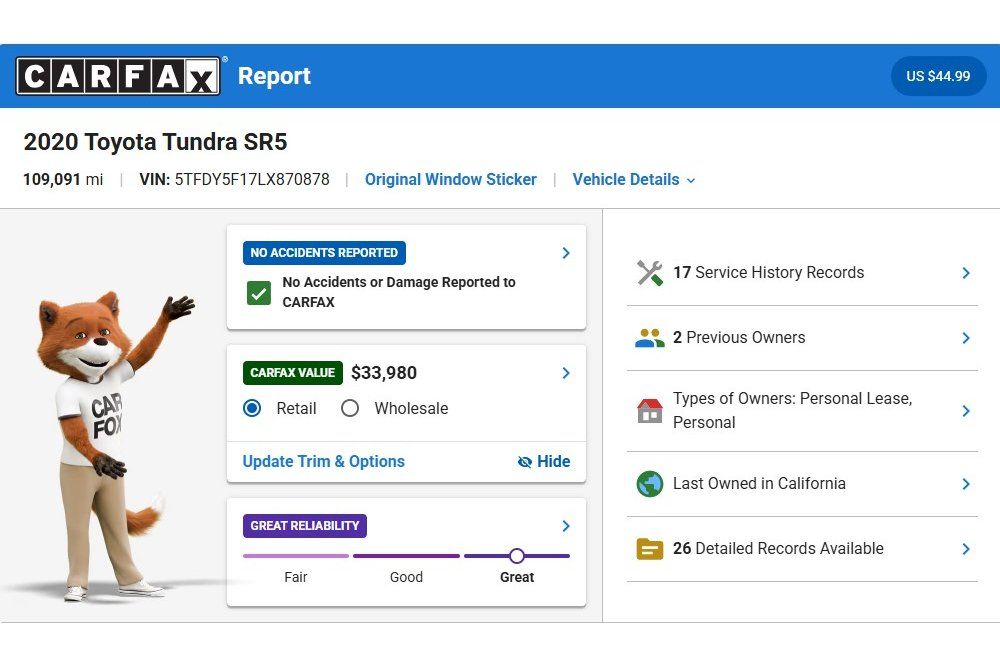Click the 109,091 mi mileage text

tap(63, 180)
